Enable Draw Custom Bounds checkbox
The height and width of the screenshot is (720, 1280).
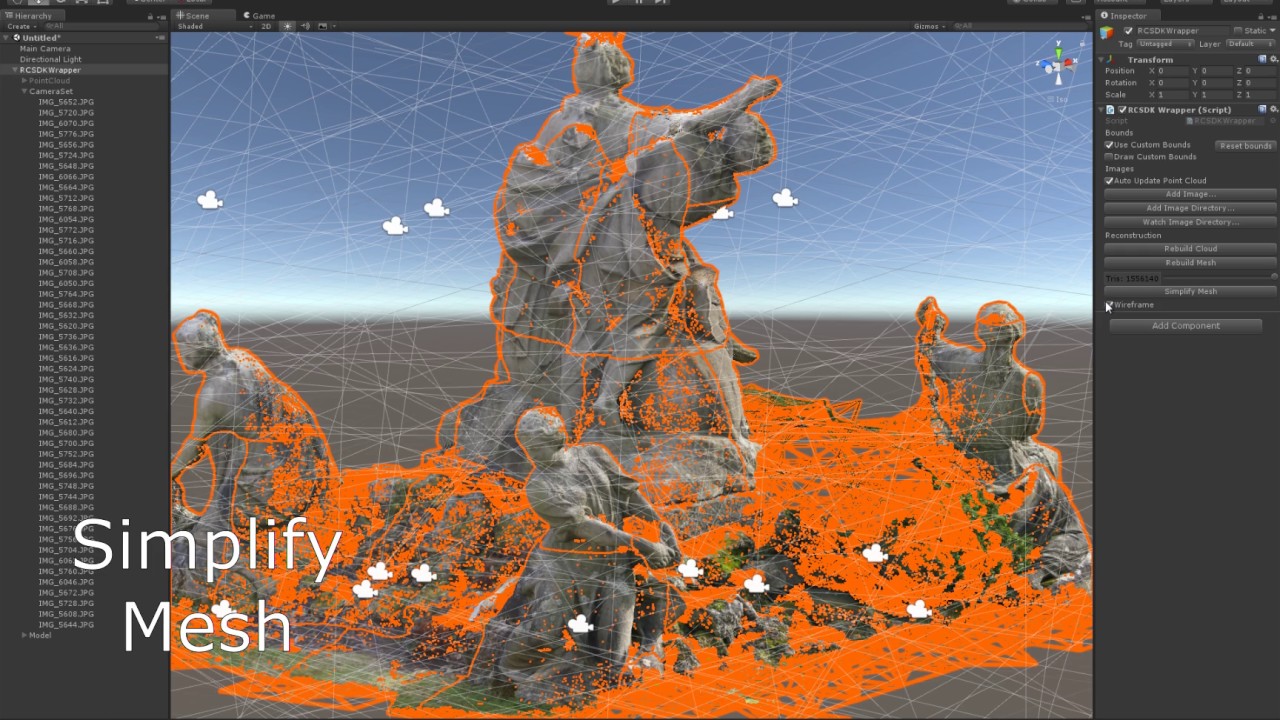tap(1109, 157)
